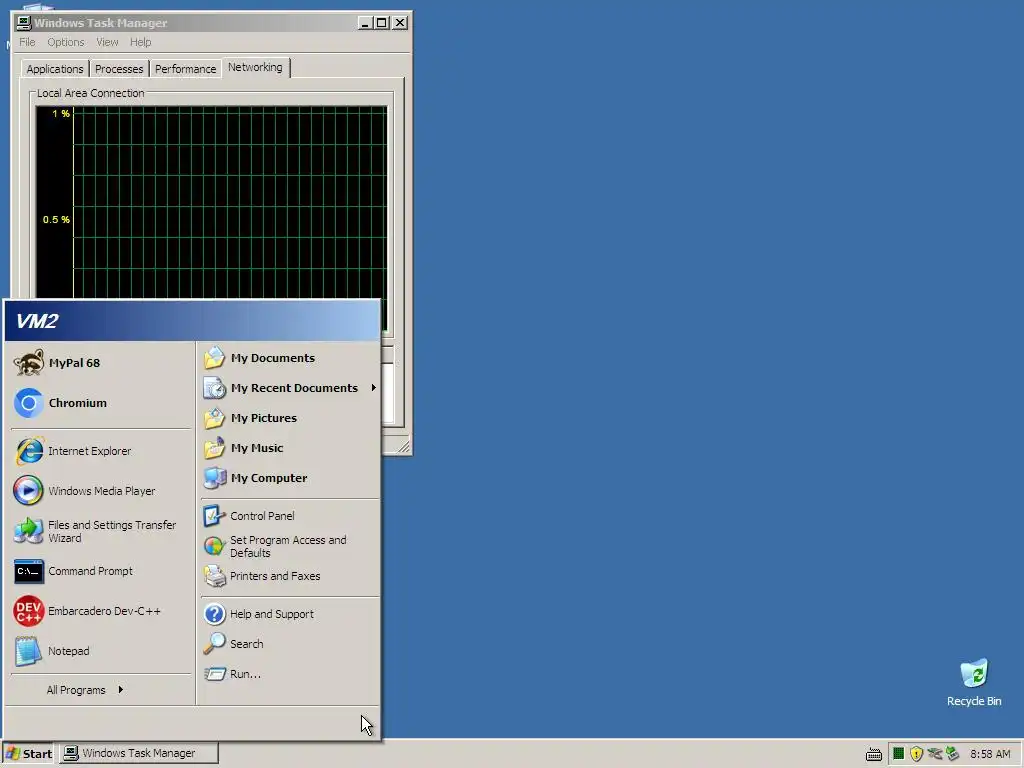Click the taskbar clock showing 8:58 AM
The image size is (1024, 768).
tap(990, 754)
